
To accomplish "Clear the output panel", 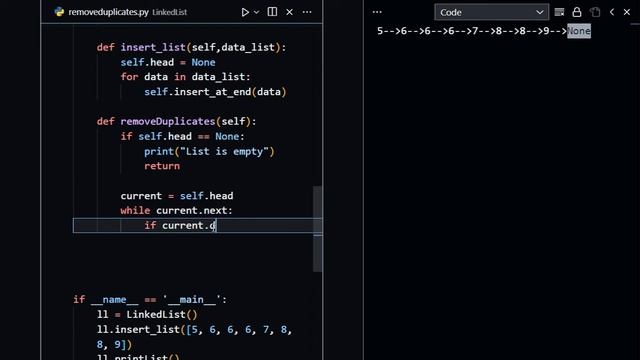I will click(559, 12).
